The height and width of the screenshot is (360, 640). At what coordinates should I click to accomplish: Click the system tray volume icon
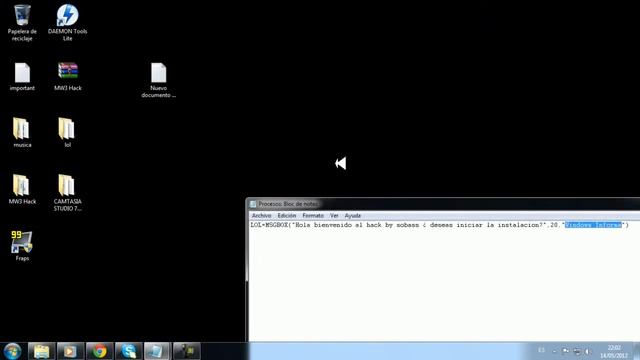point(588,351)
